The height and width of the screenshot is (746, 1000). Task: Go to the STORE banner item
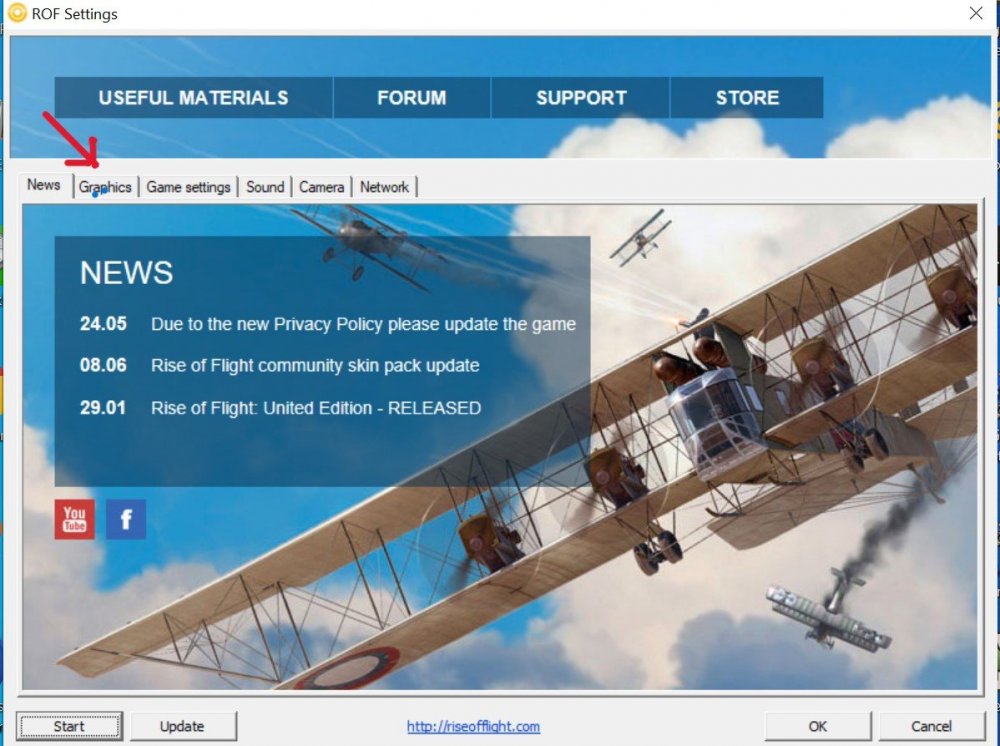[x=747, y=98]
